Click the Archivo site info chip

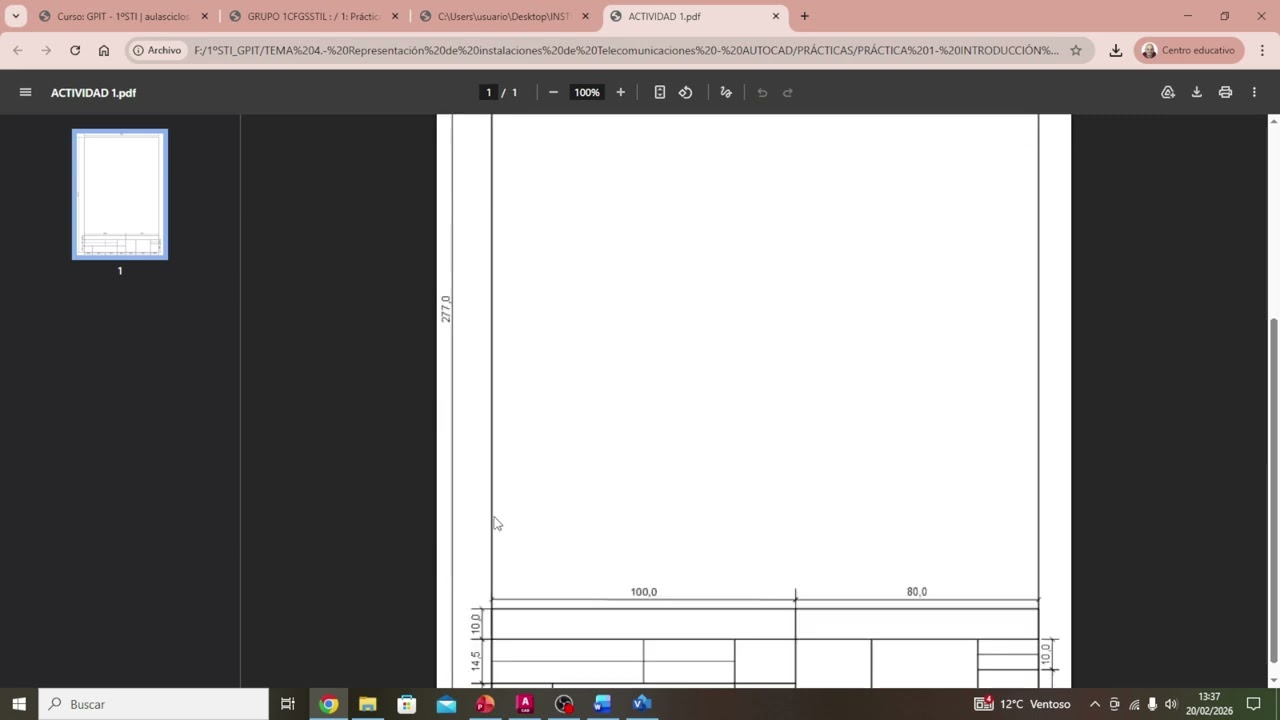tap(157, 50)
